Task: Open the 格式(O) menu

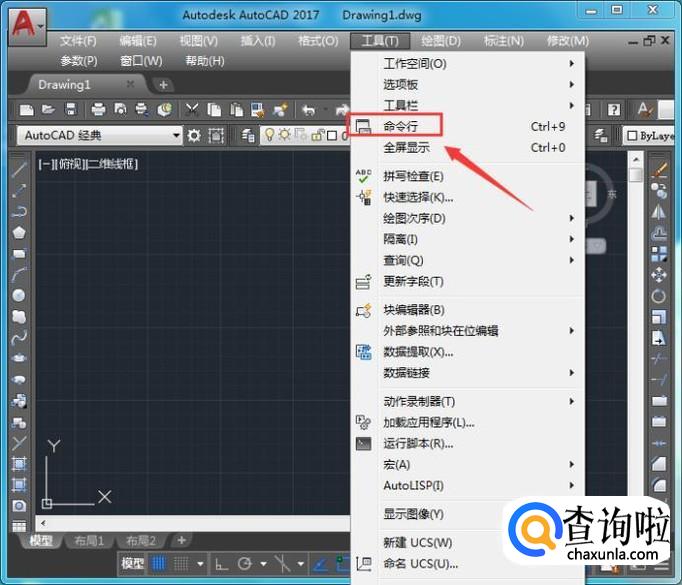Action: 318,41
